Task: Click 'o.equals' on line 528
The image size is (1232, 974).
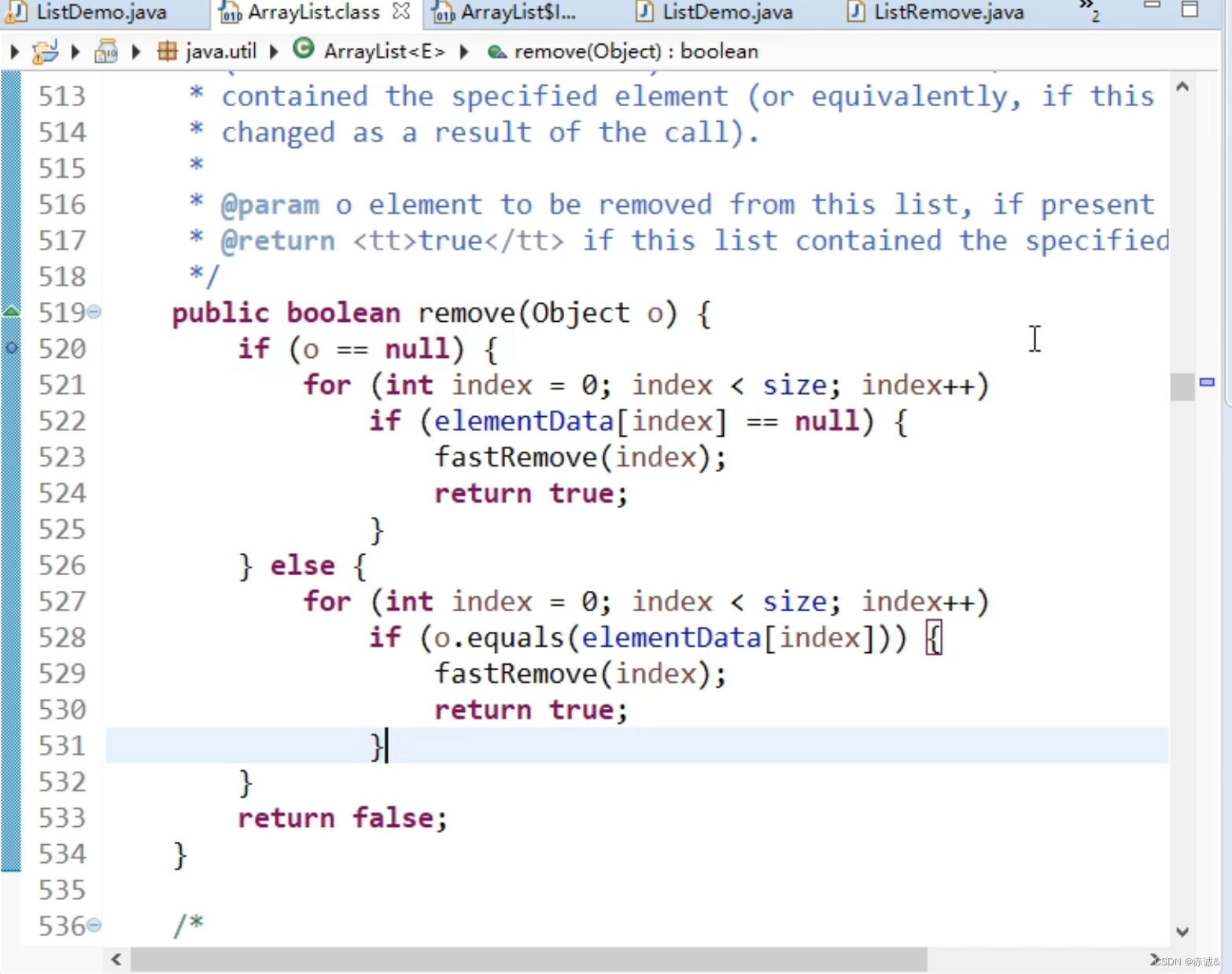Action: coord(500,638)
